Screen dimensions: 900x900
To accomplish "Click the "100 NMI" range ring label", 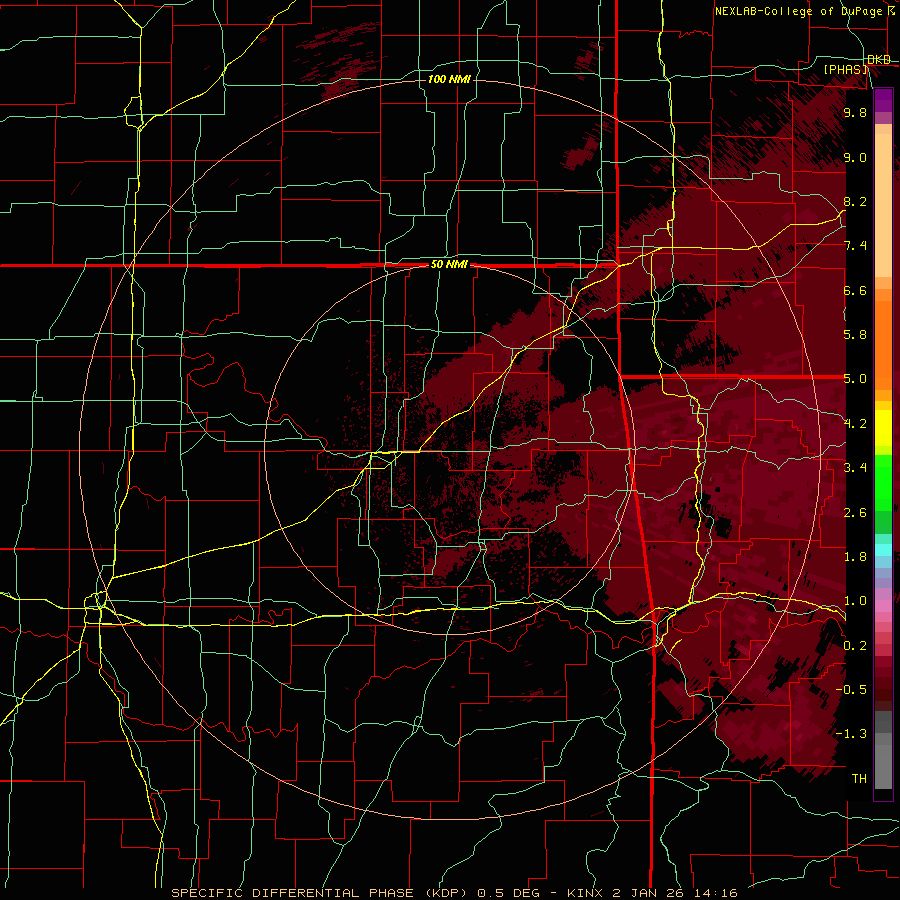I will [x=449, y=79].
